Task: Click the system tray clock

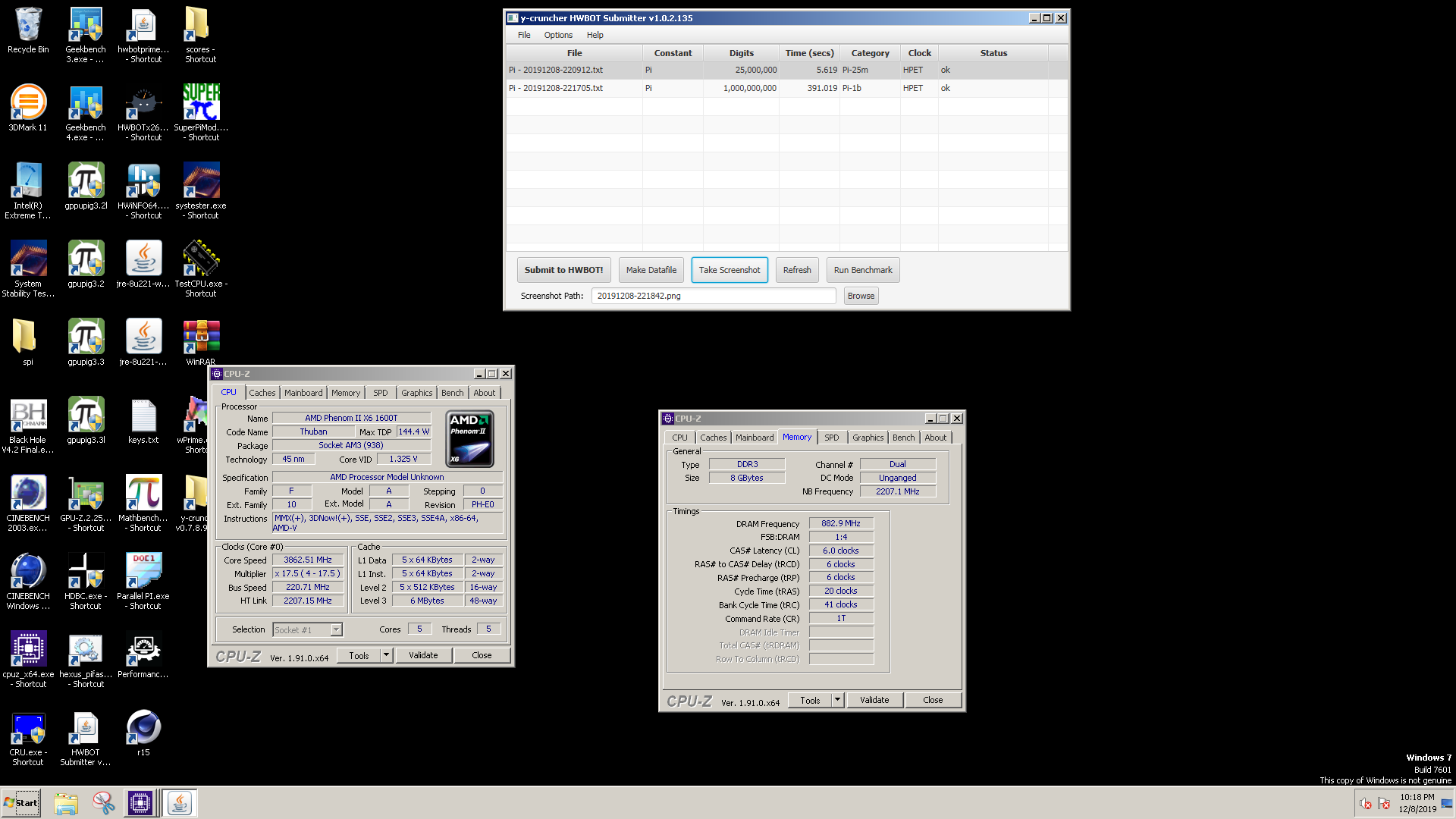Action: pyautogui.click(x=1417, y=803)
